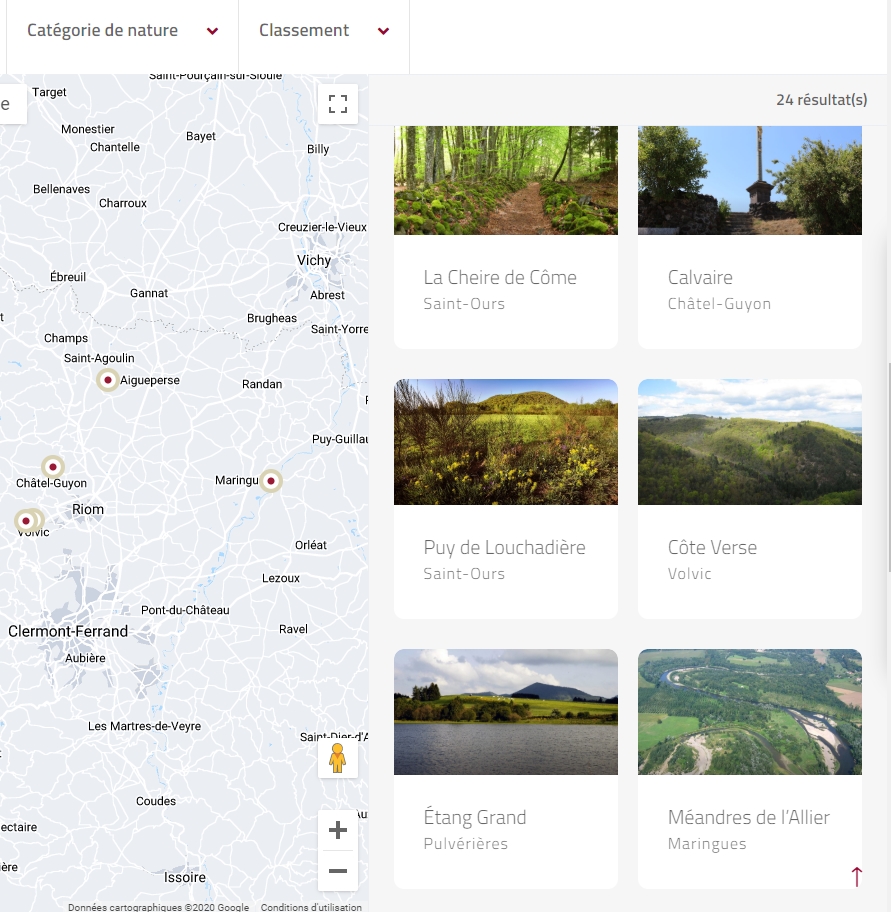Open the La Cheire de Côme title link
The height and width of the screenshot is (912, 891).
tap(500, 277)
